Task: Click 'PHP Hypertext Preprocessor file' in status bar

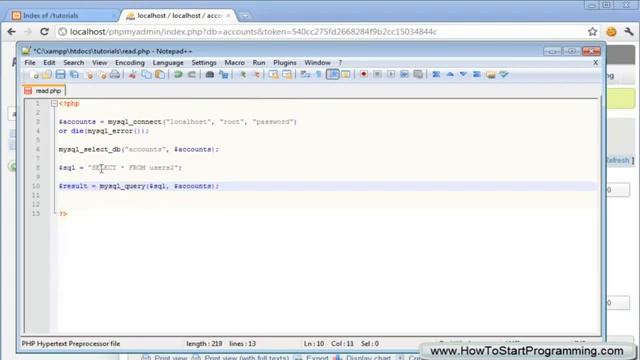Action: coord(71,344)
